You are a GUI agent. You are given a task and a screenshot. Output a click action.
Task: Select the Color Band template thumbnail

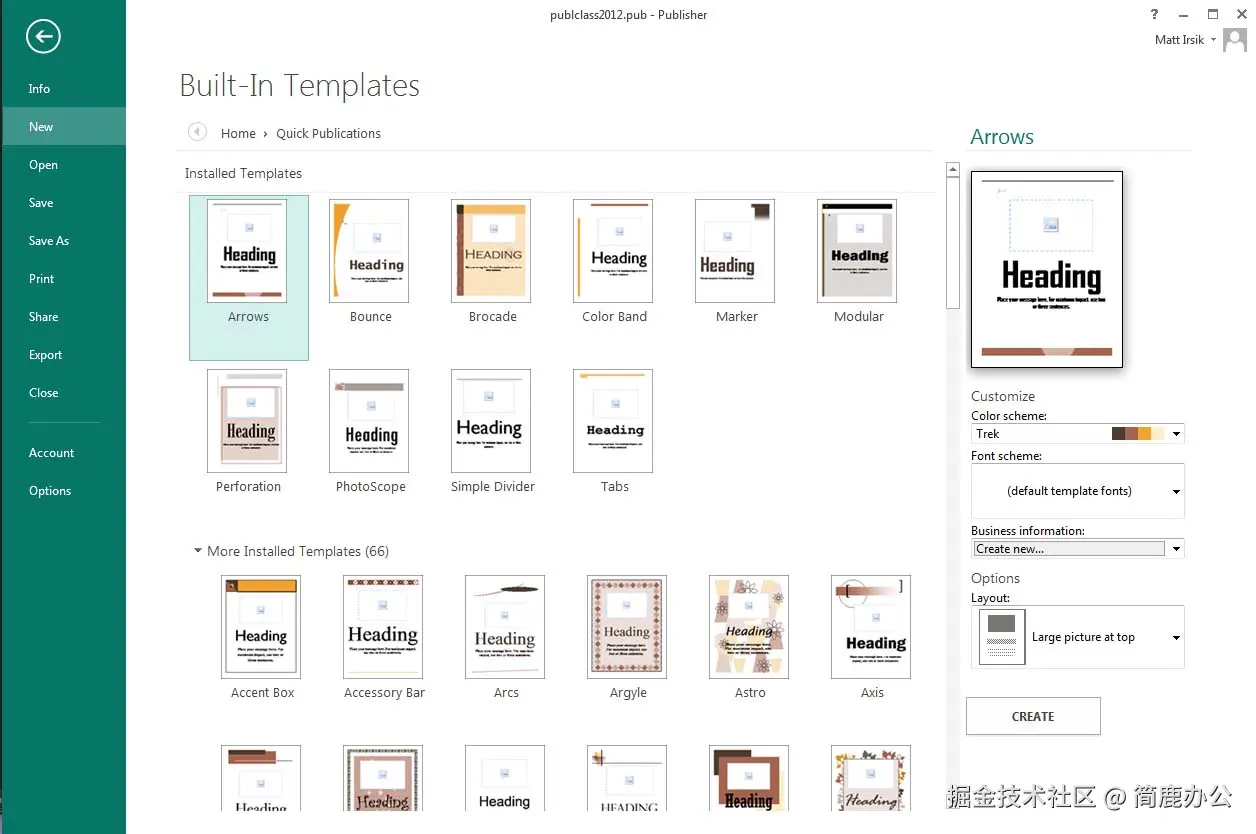[613, 250]
